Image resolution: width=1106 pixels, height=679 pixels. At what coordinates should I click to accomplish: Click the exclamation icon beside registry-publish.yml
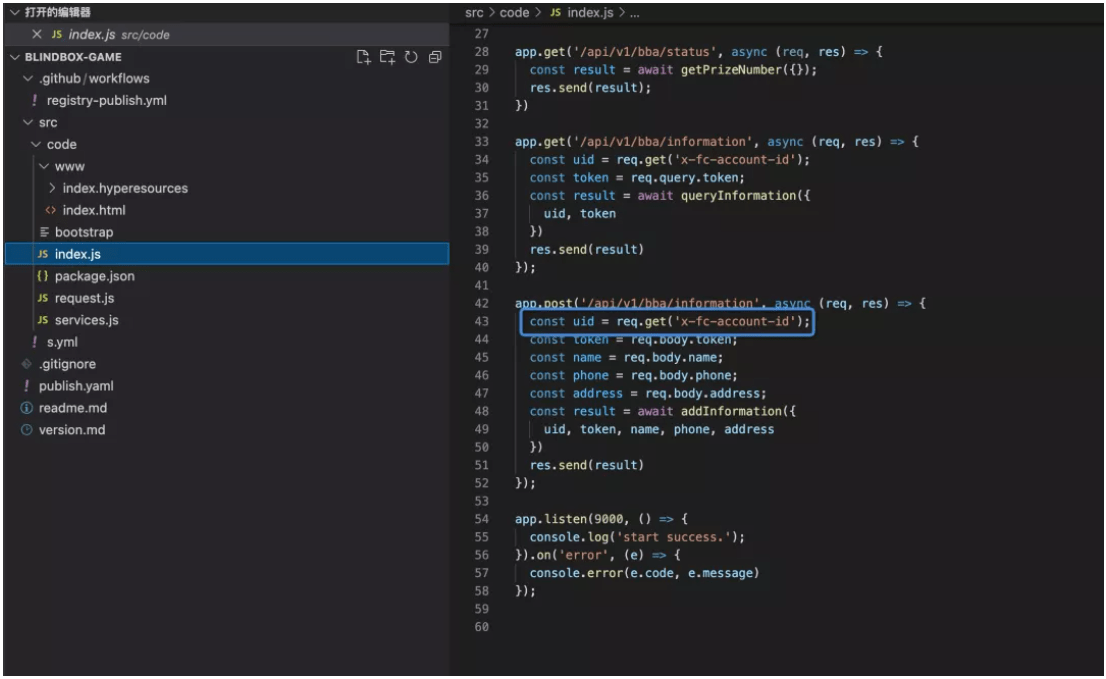(x=35, y=101)
